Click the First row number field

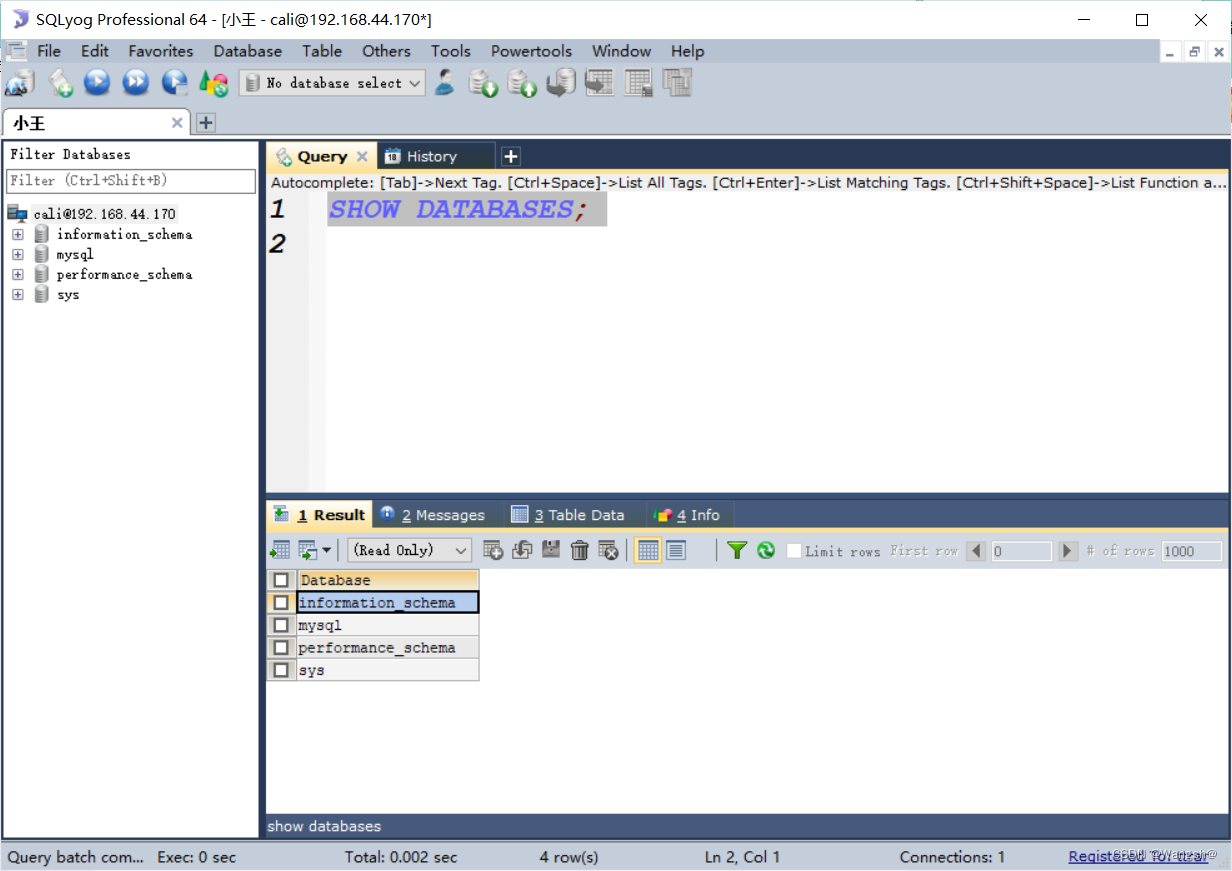(1021, 551)
